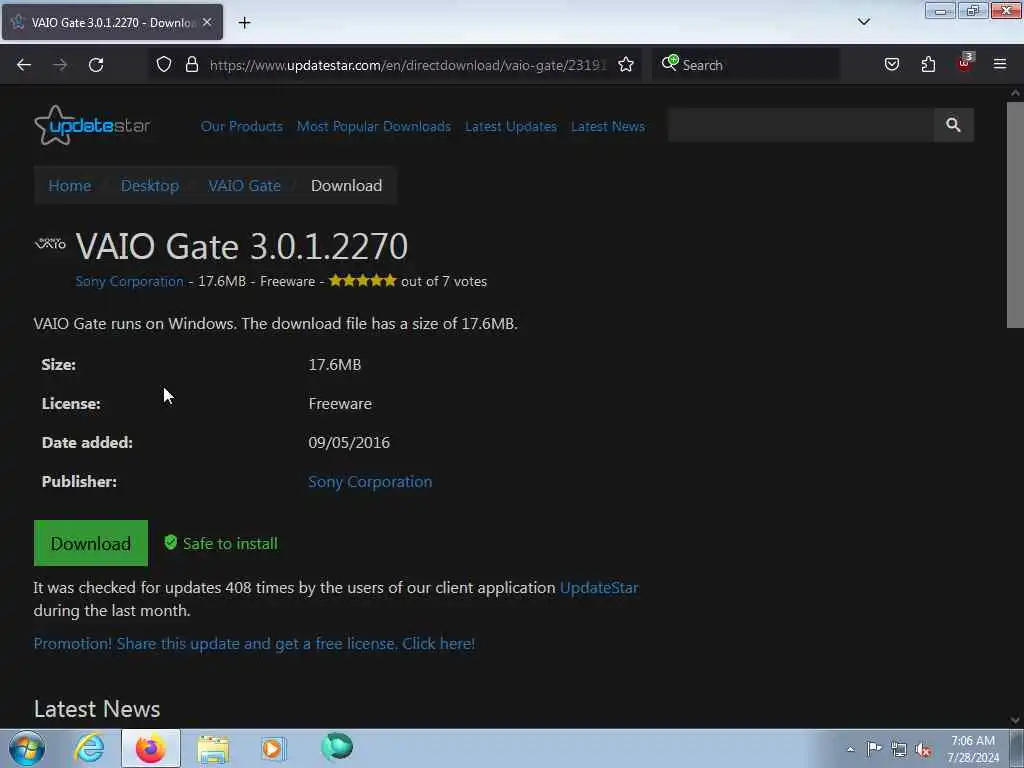Select the Firefox taskbar icon

(150, 748)
